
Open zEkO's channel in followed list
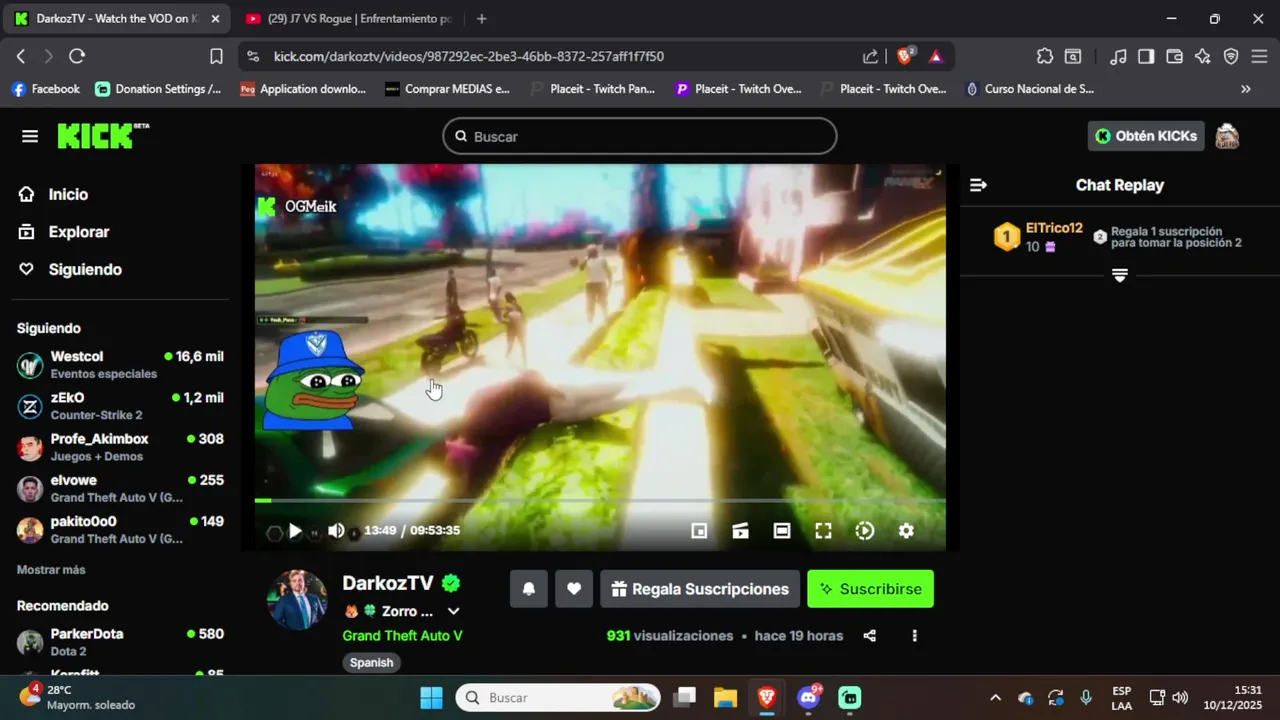120,405
